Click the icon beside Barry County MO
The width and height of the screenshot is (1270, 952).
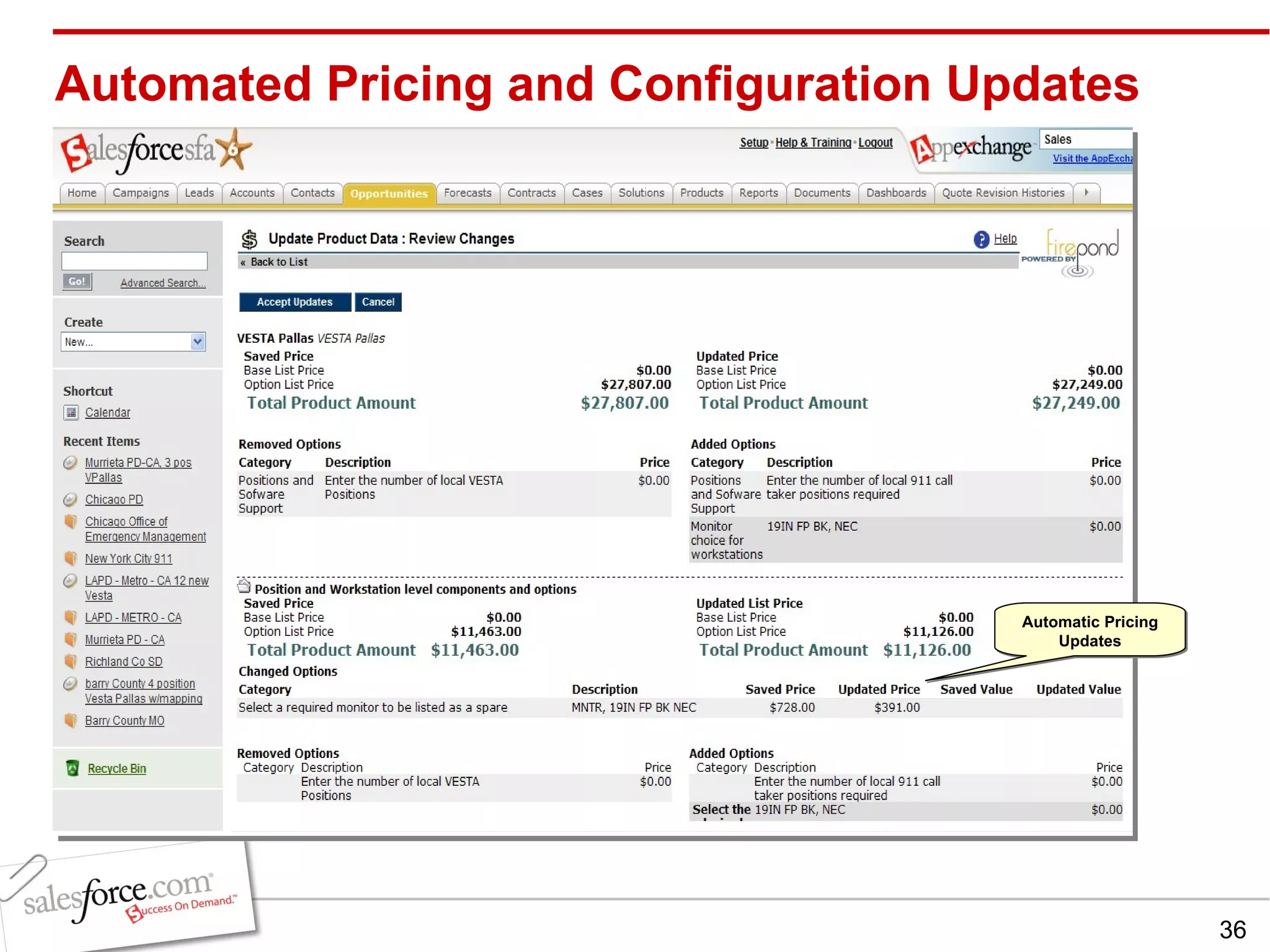pyautogui.click(x=71, y=721)
